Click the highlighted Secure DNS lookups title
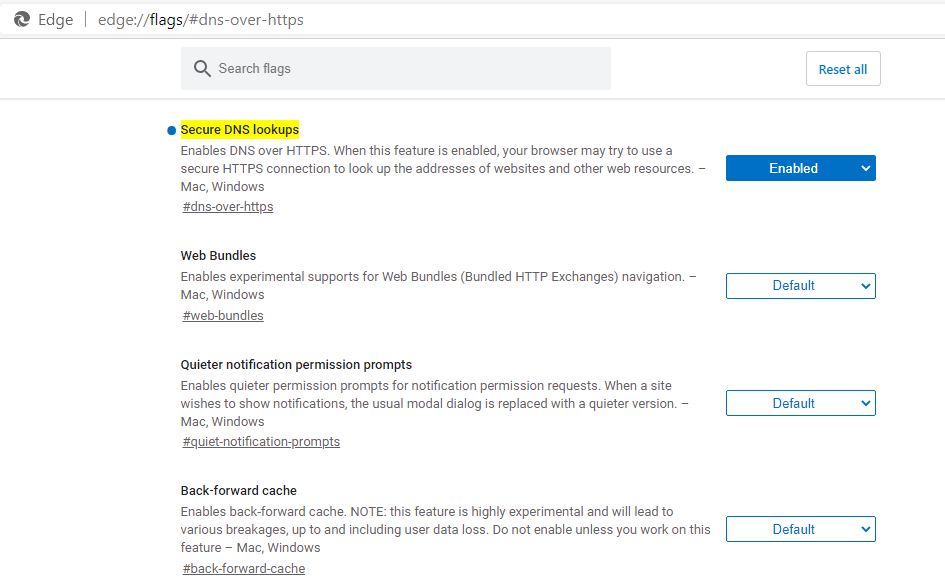The width and height of the screenshot is (945, 585). pyautogui.click(x=240, y=130)
